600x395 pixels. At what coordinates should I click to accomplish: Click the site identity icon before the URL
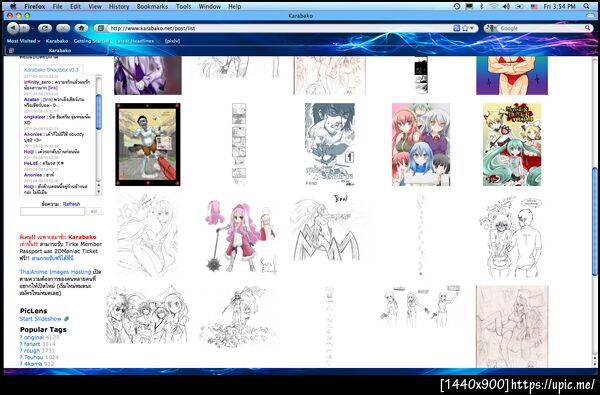pyautogui.click(x=101, y=28)
